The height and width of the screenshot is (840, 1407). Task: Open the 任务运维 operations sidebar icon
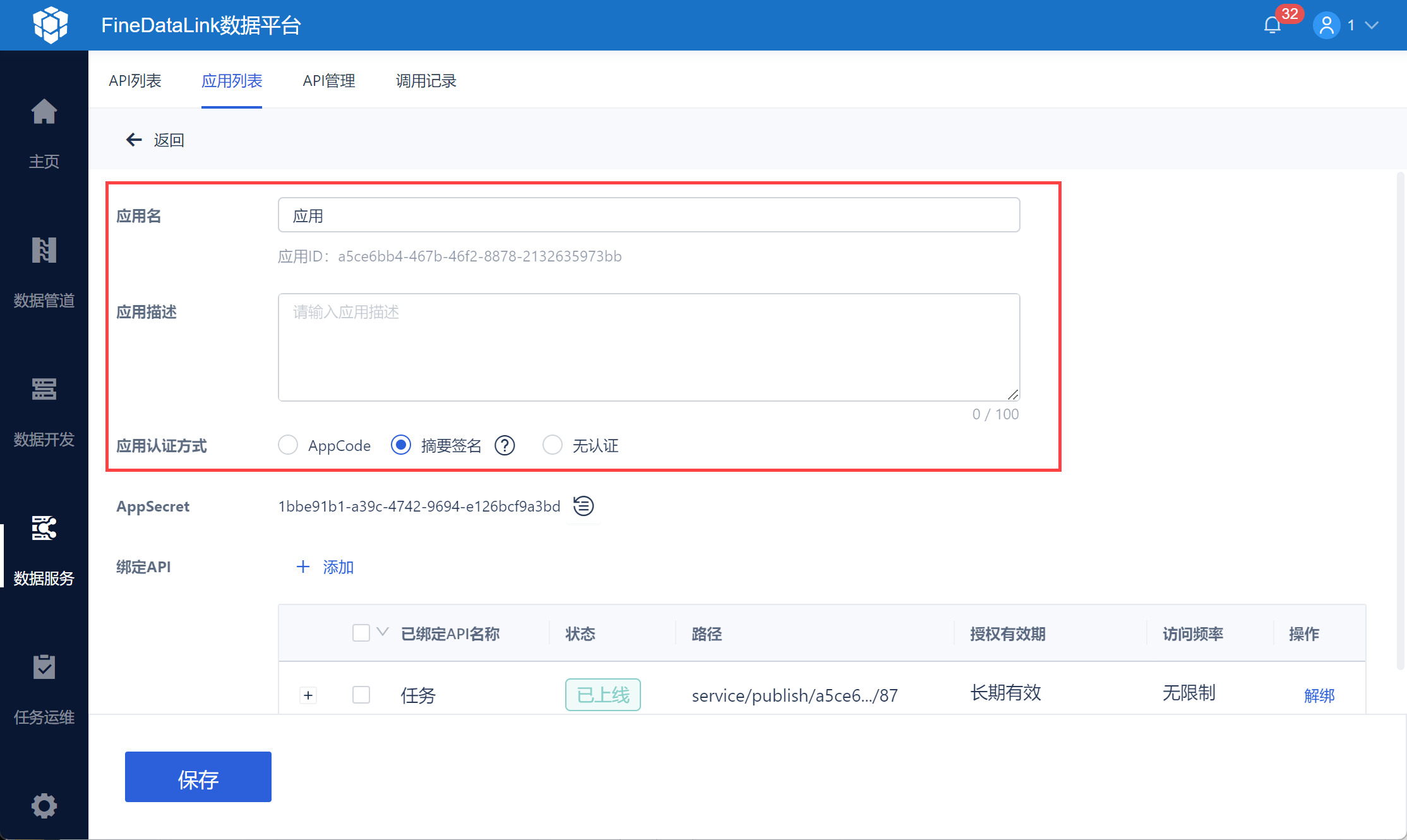[44, 668]
